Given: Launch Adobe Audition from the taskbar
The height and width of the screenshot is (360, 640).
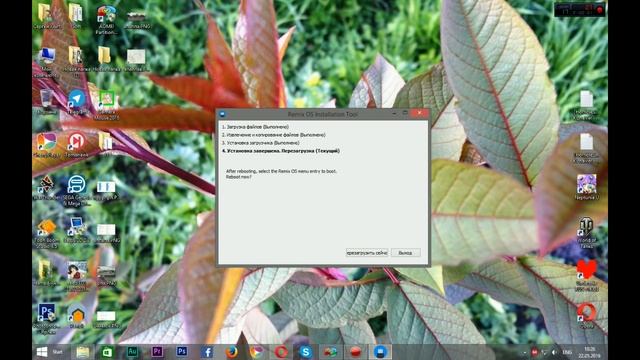Looking at the screenshot, I should [132, 352].
